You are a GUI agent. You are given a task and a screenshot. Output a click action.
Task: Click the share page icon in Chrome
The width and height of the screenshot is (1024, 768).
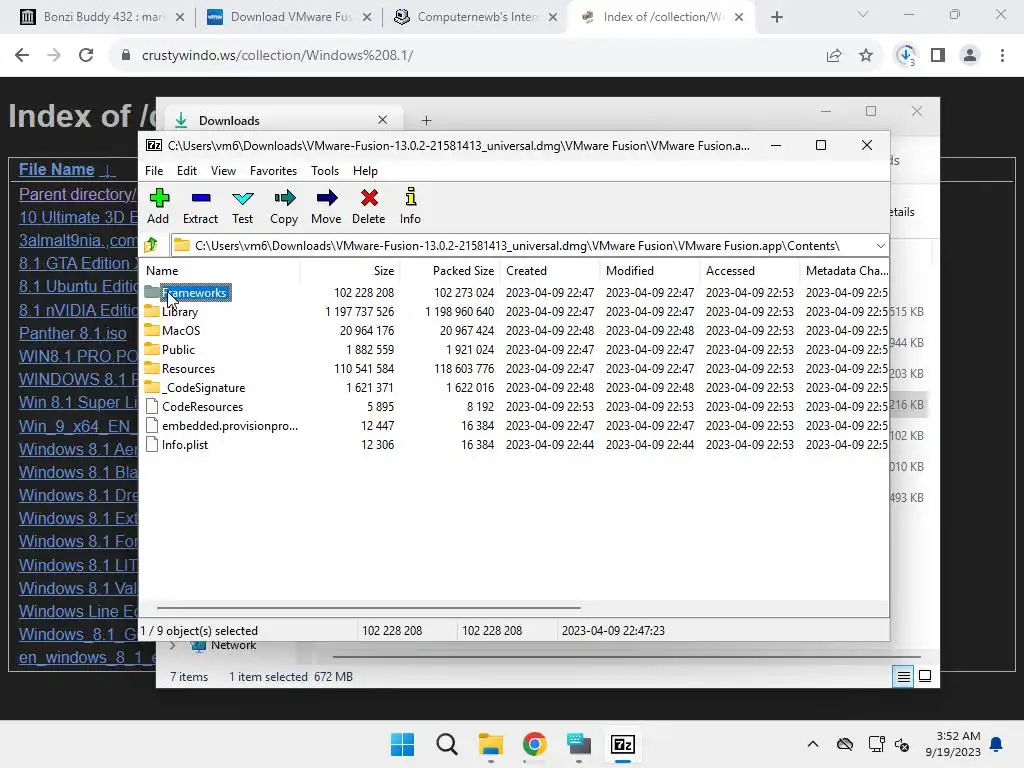click(x=834, y=56)
